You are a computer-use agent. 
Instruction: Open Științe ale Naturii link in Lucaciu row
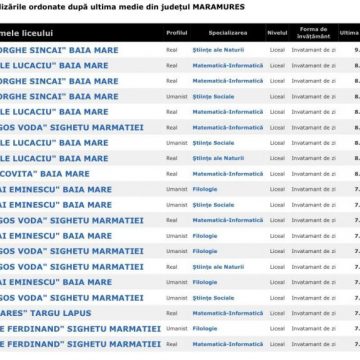(x=218, y=158)
